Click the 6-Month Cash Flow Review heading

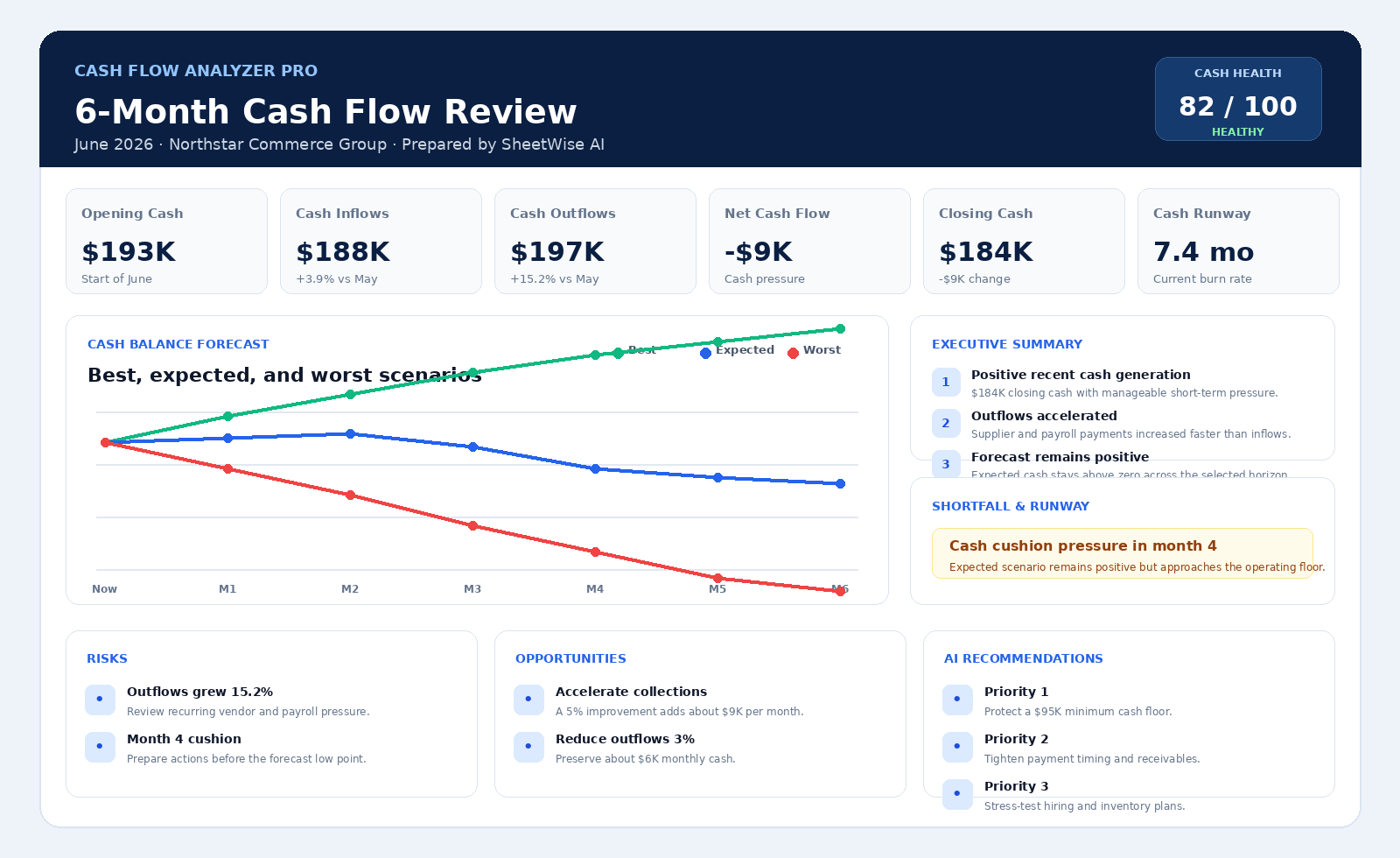[325, 112]
